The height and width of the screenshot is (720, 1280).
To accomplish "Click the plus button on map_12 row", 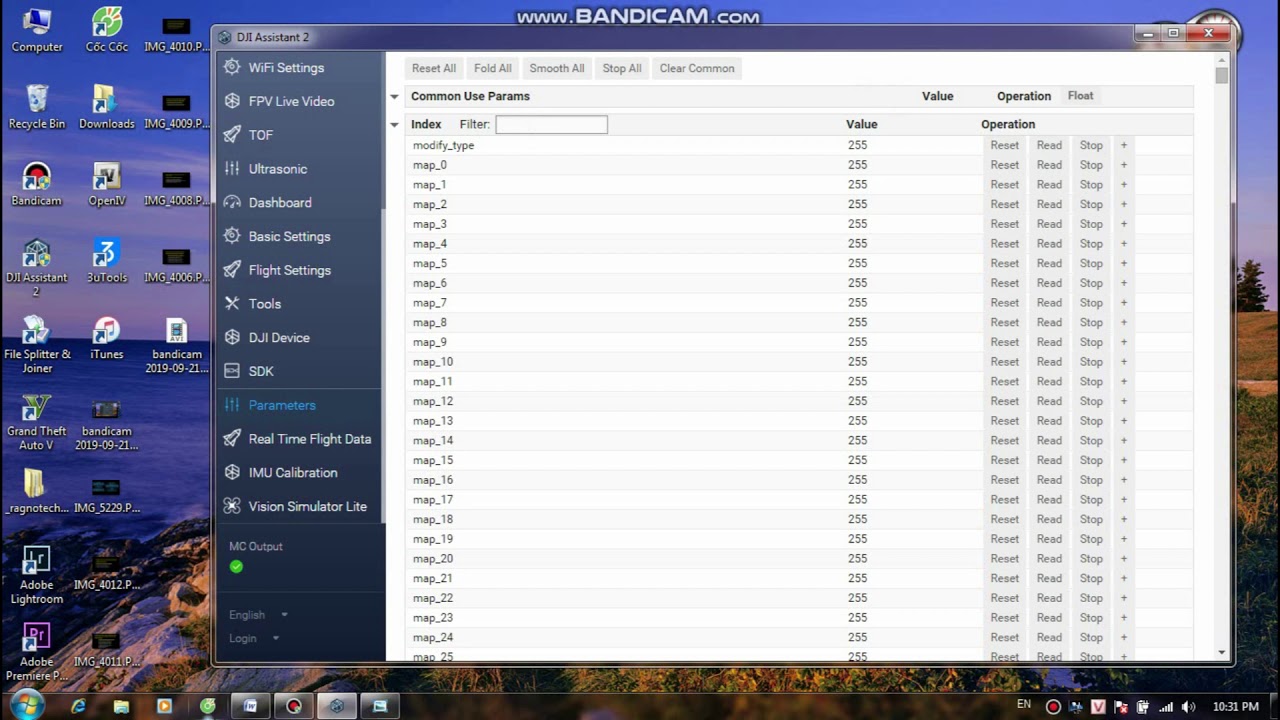I will (x=1123, y=401).
